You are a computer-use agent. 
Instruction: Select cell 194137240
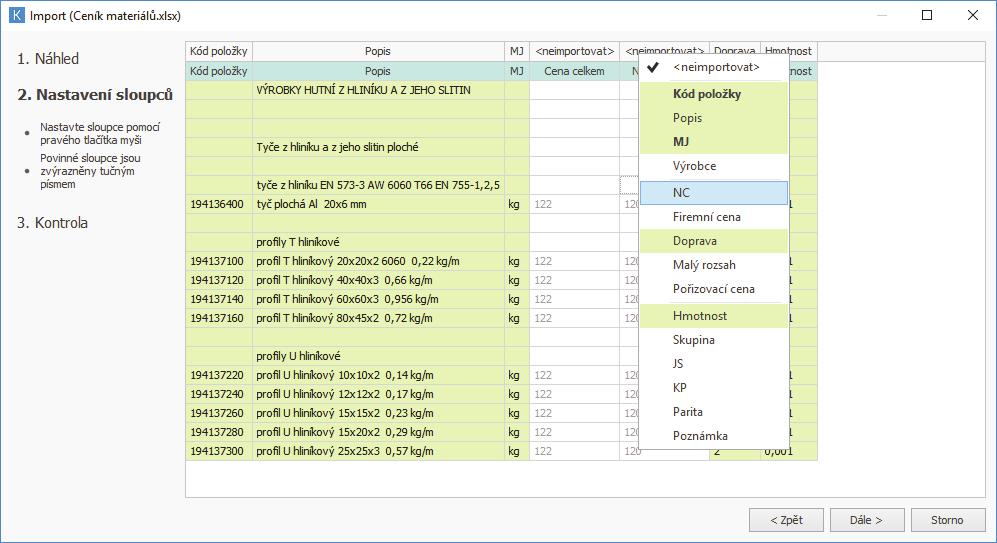point(219,394)
